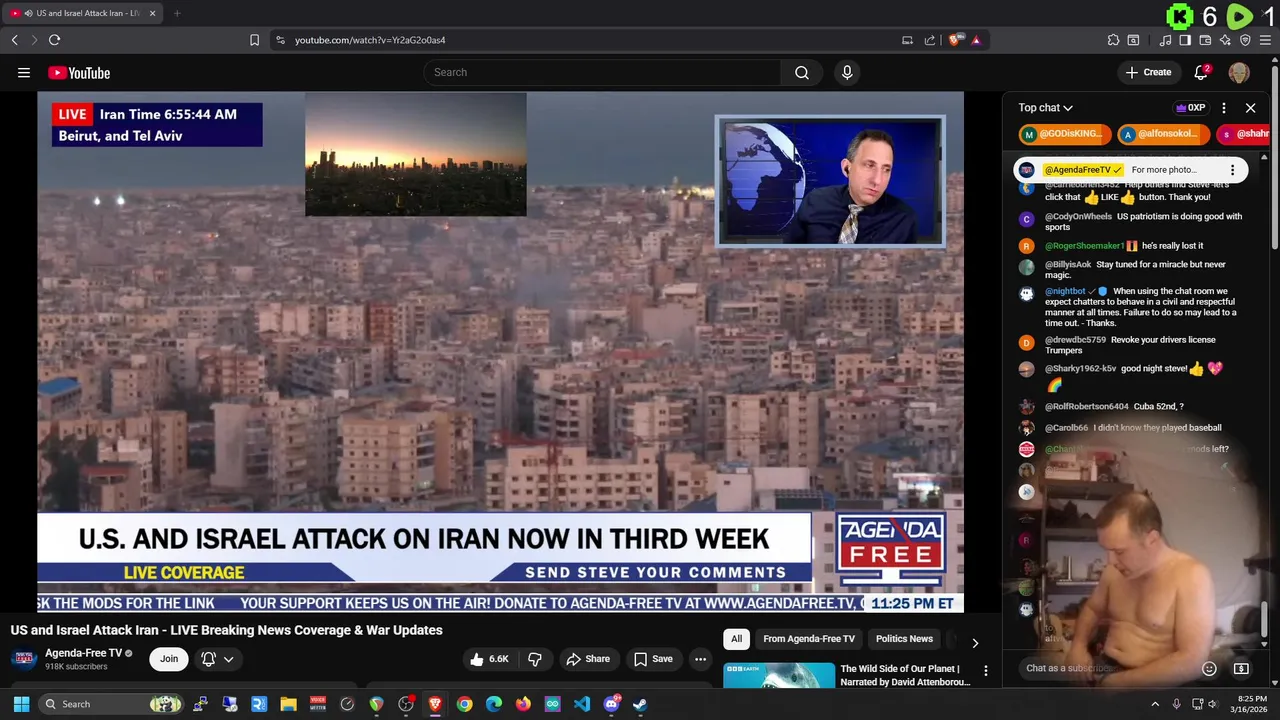Dislike the live stream video

click(535, 659)
